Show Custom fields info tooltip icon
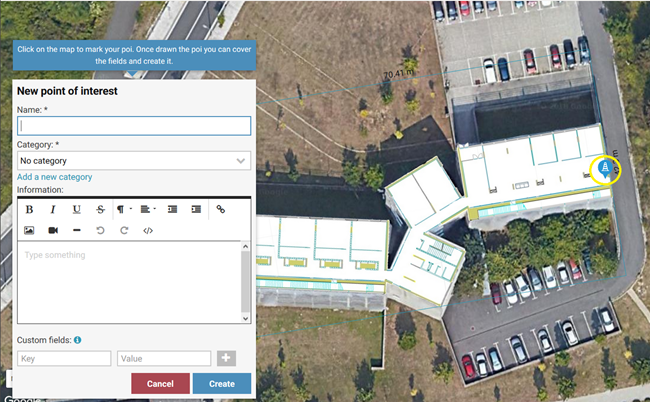 (78, 340)
